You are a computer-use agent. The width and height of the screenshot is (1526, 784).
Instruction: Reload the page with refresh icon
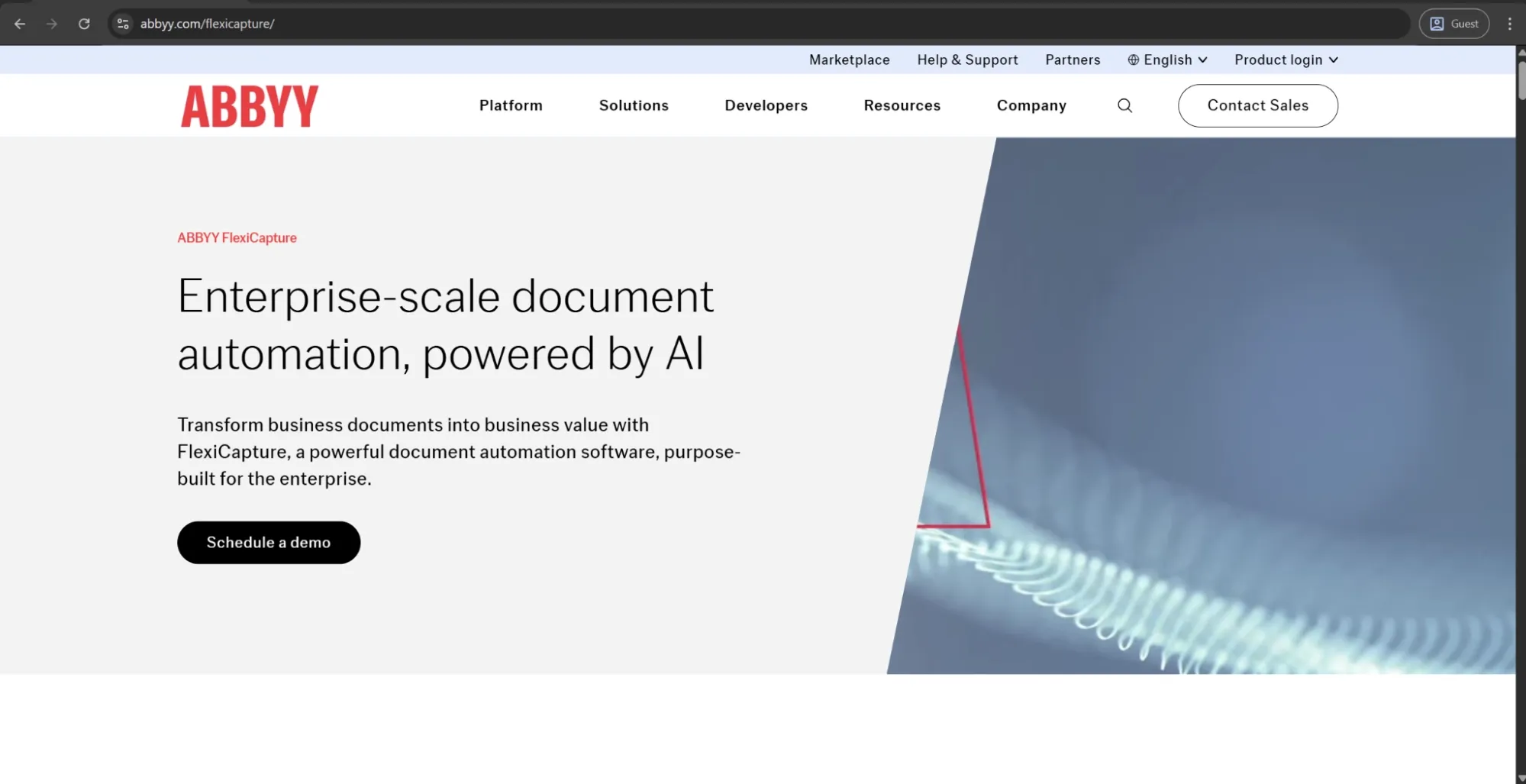tap(84, 24)
